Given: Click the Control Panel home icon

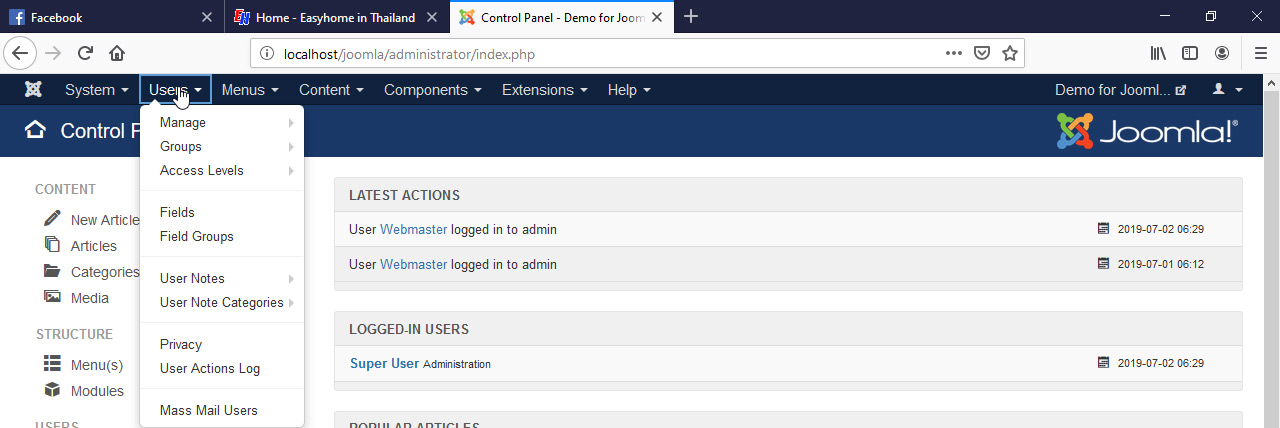Looking at the screenshot, I should 35,130.
